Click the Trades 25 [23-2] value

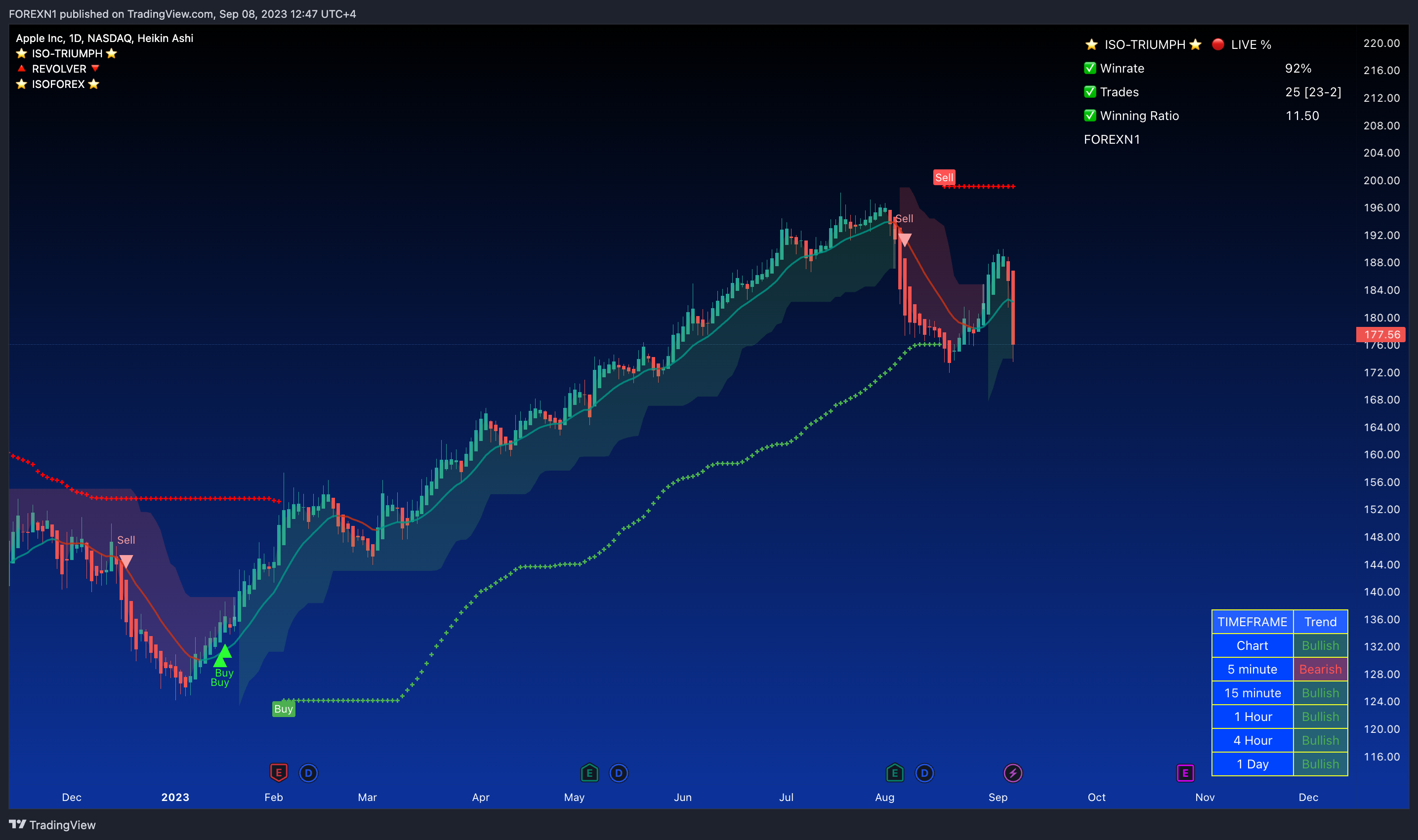(x=1313, y=92)
